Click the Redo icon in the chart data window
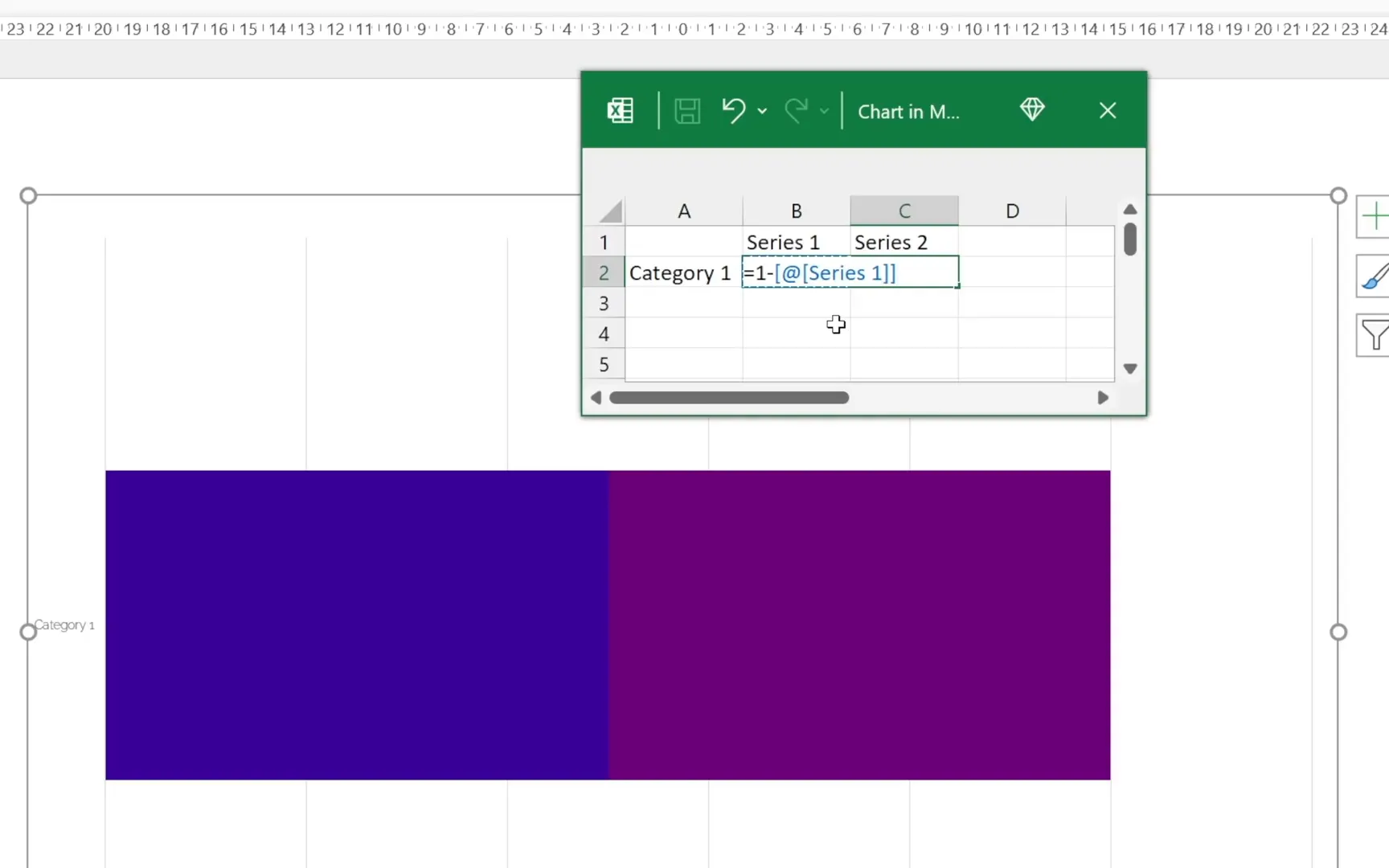Viewport: 1389px width, 868px height. point(796,110)
